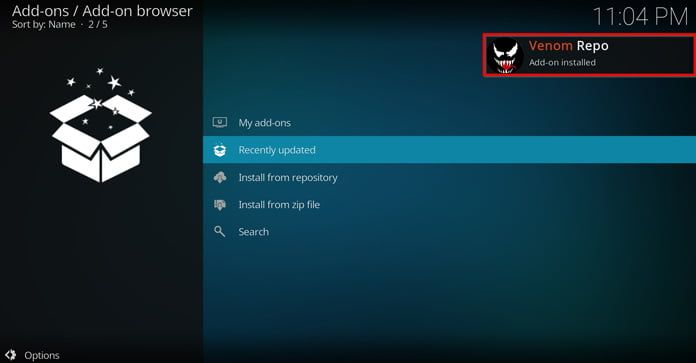Viewport: 696px width, 363px height.
Task: Click the magnifying glass Search icon
Action: tap(219, 231)
